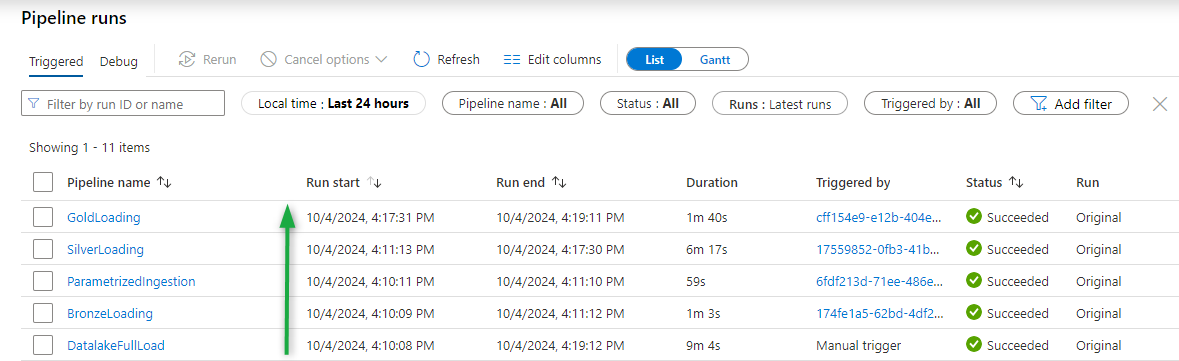Close the filter bar with X
This screenshot has height=361, width=1179.
tap(1159, 104)
